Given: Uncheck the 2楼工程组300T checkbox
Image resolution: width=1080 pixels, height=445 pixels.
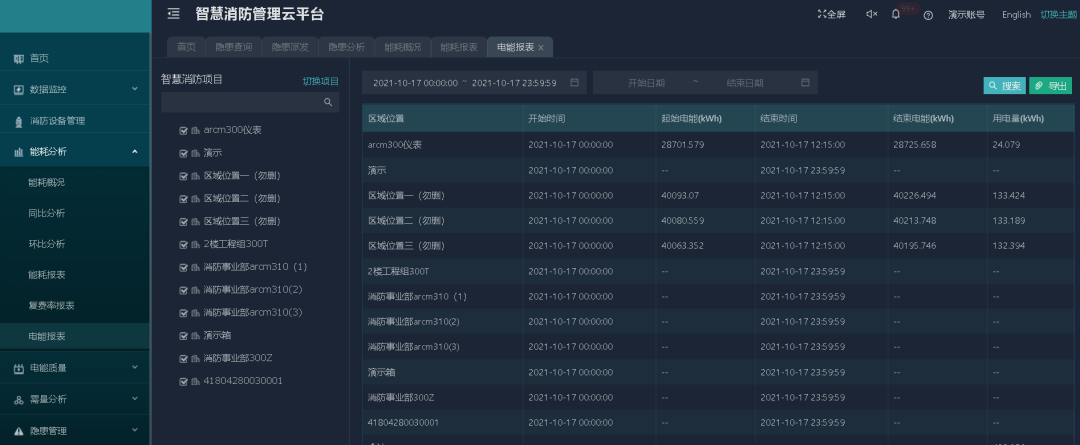Looking at the screenshot, I should [x=183, y=245].
